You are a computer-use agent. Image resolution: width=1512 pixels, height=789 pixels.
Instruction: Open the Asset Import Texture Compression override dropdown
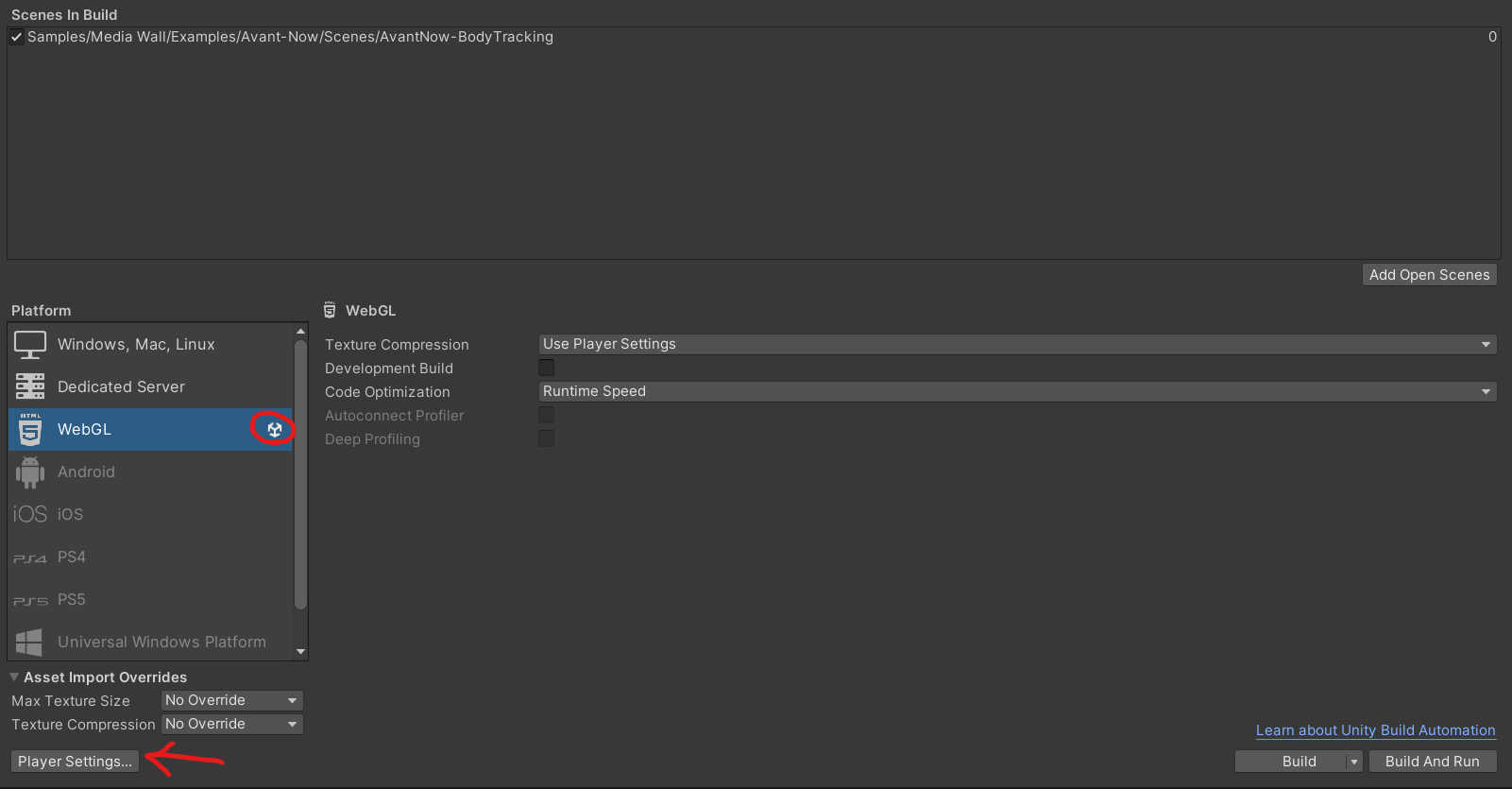[x=232, y=724]
